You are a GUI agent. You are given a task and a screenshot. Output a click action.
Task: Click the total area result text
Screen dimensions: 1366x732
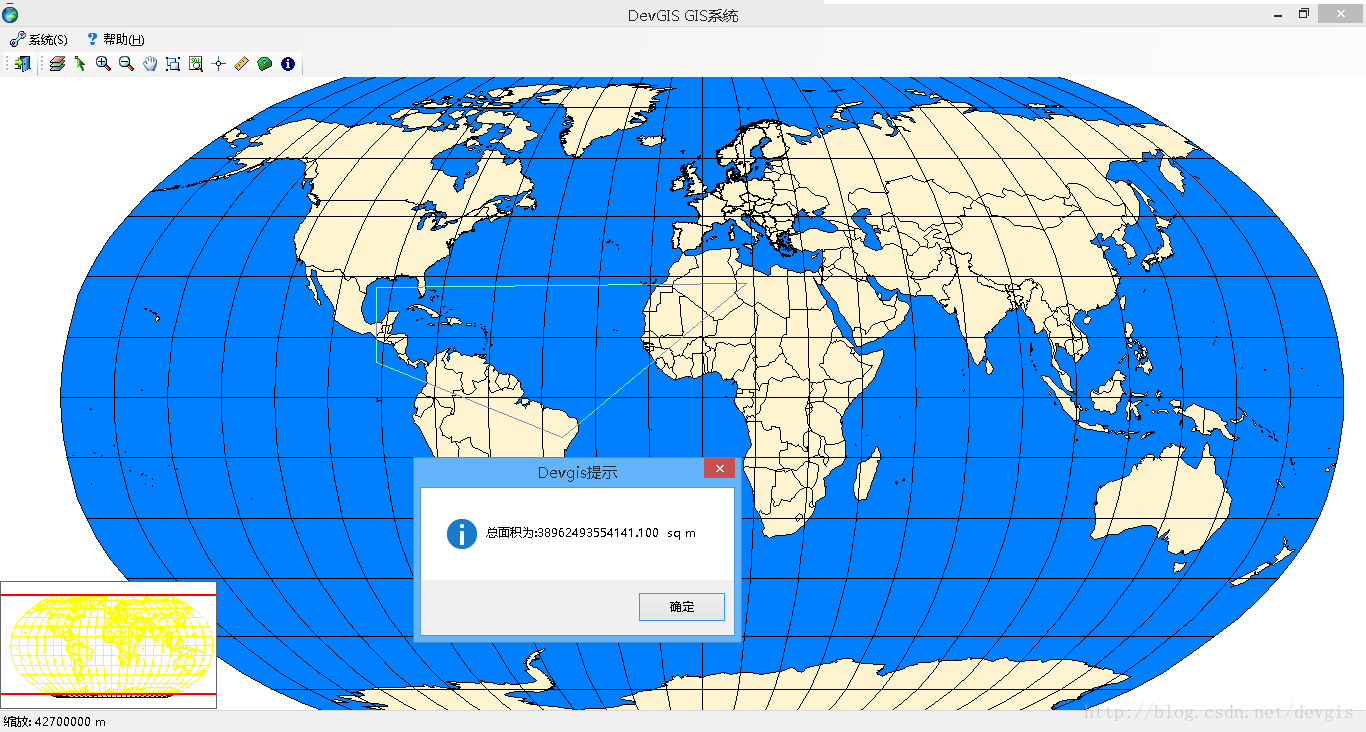(591, 533)
